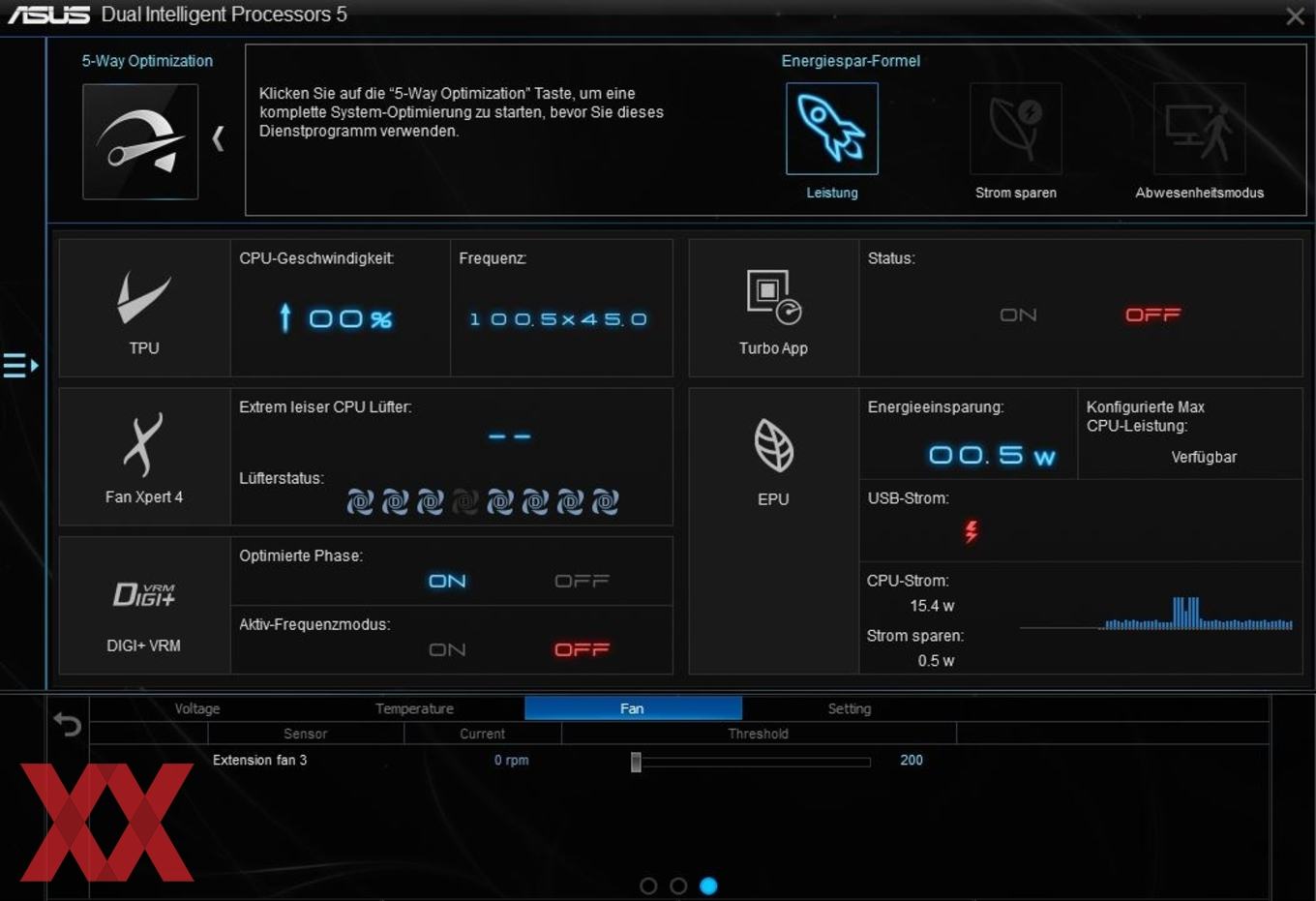The width and height of the screenshot is (1316, 901).
Task: Open the DIGI+ VRM module
Action: pos(144,606)
